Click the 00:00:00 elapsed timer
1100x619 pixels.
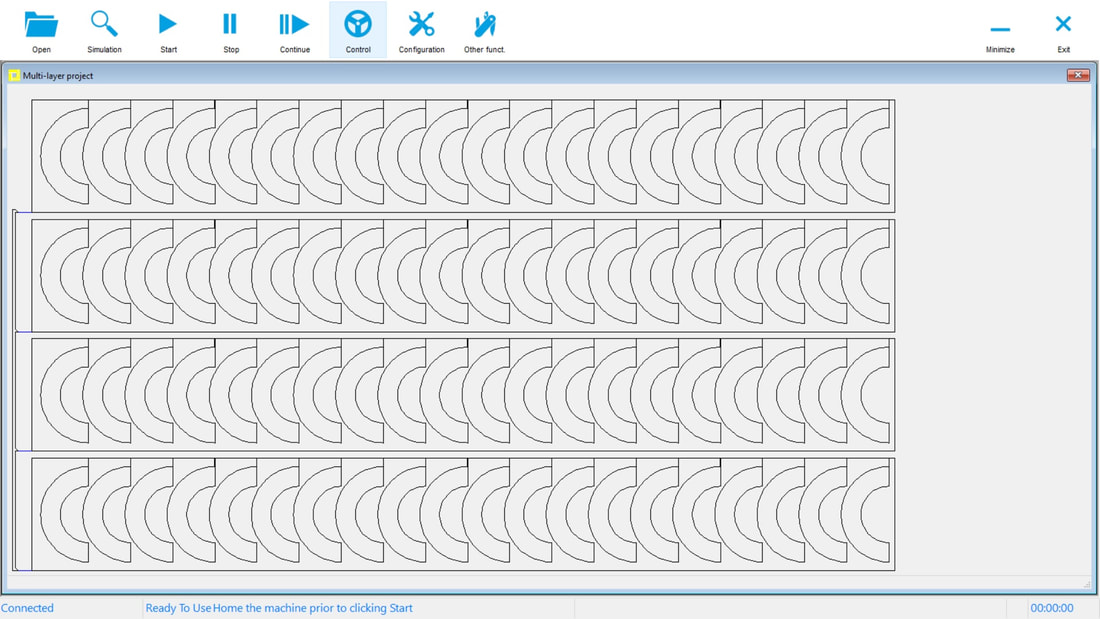(1051, 608)
